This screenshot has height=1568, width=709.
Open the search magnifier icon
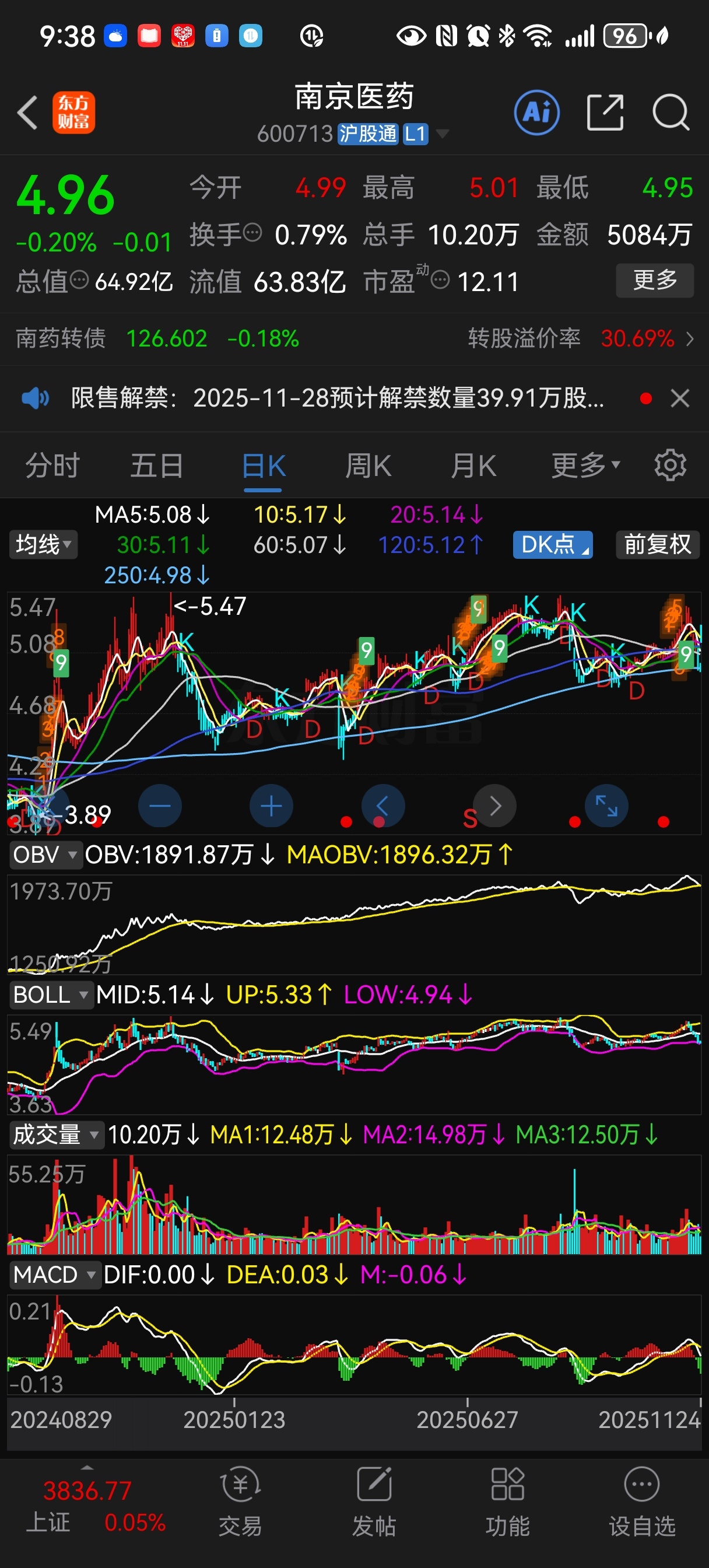[x=671, y=113]
